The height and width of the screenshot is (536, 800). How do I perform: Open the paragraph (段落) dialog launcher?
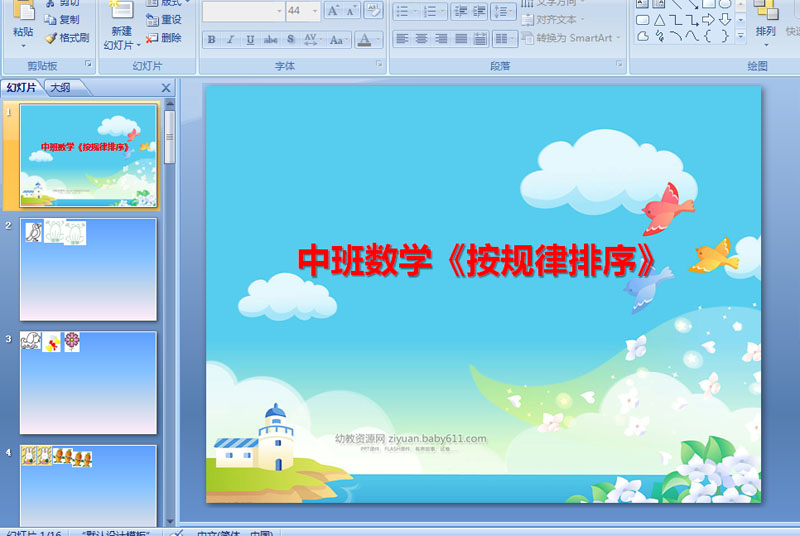point(619,64)
